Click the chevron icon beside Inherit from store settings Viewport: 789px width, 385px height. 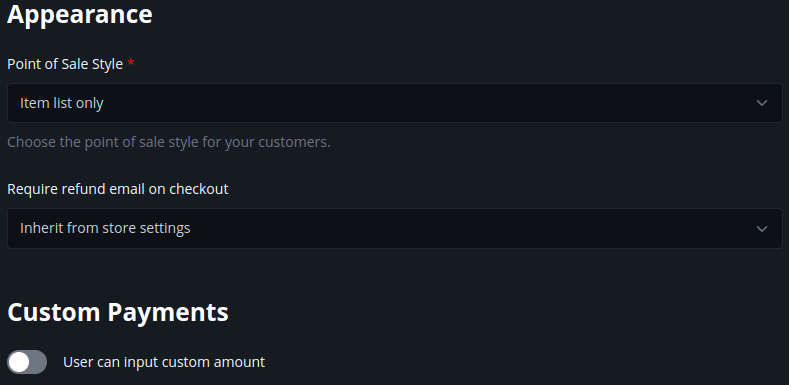click(x=762, y=229)
